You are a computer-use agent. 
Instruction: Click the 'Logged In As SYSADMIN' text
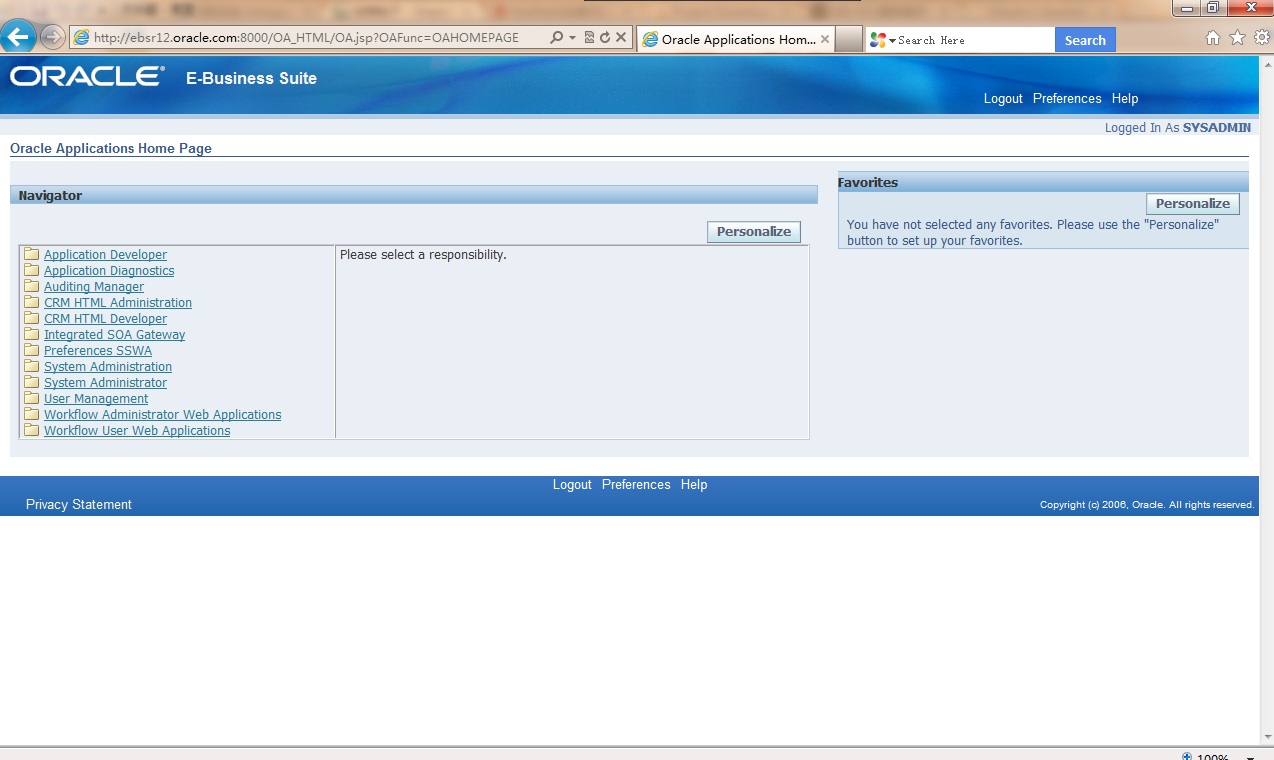pos(1178,128)
